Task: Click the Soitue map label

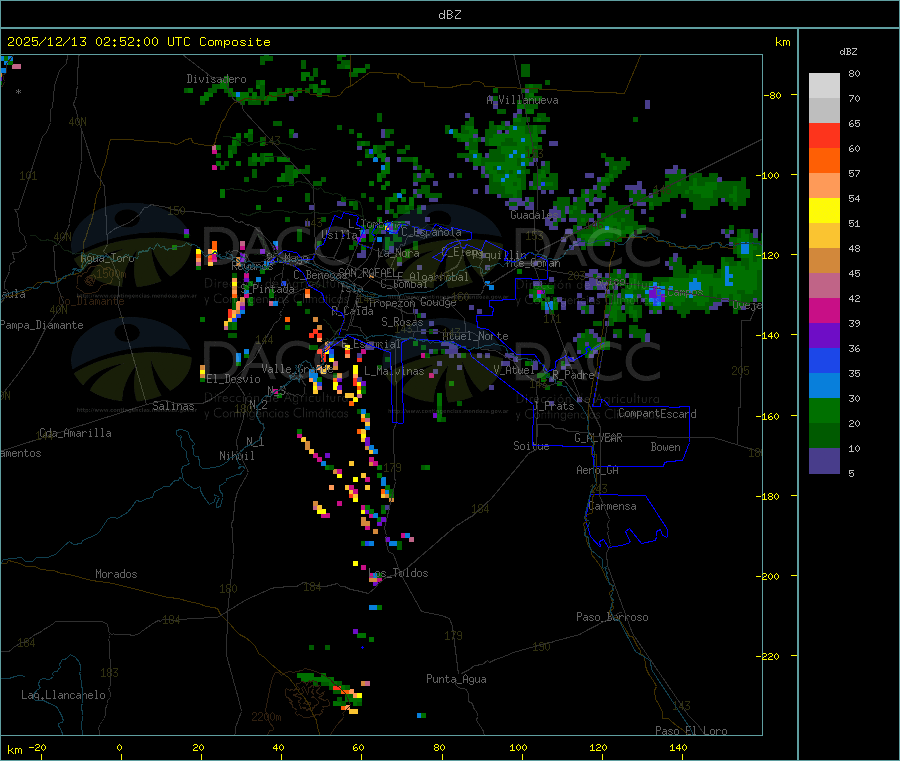Action: [531, 446]
